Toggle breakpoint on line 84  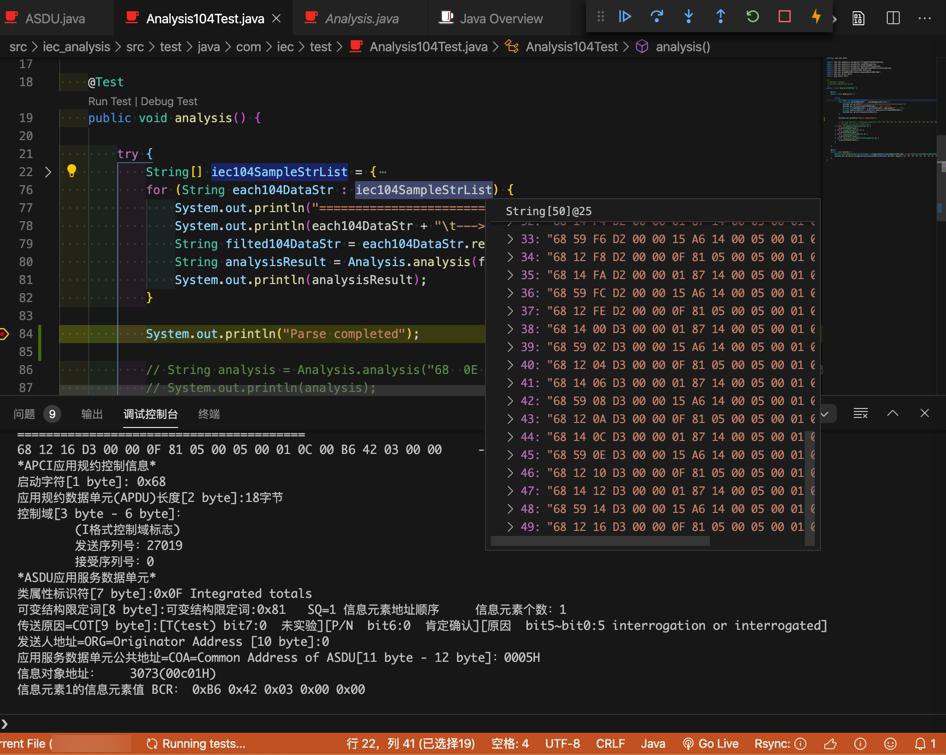click(5, 334)
